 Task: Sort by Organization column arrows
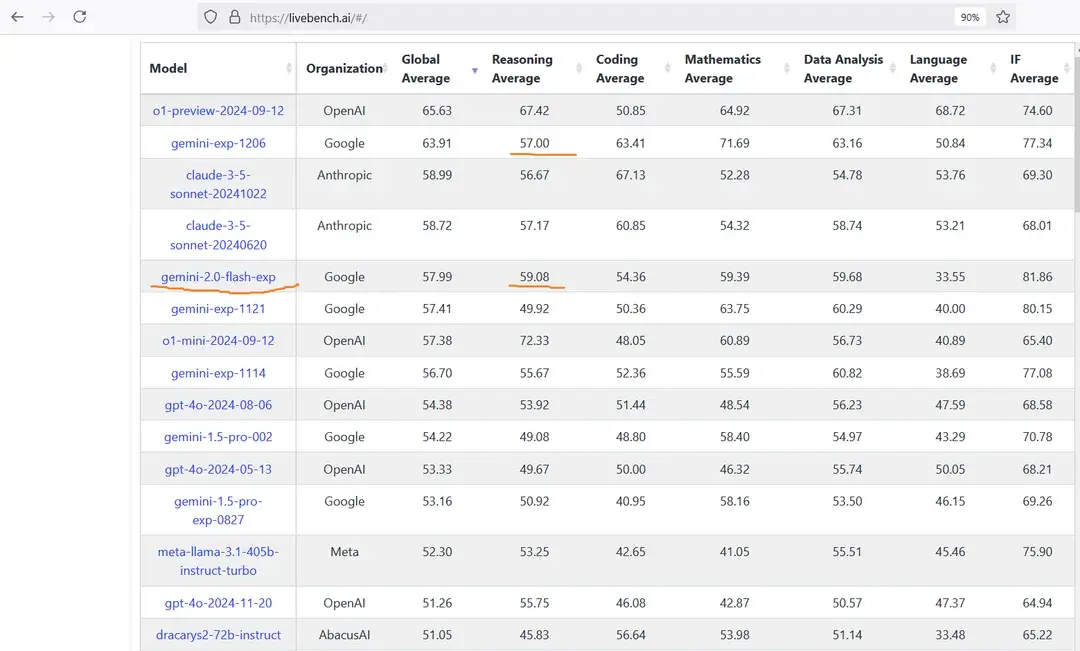tap(386, 68)
